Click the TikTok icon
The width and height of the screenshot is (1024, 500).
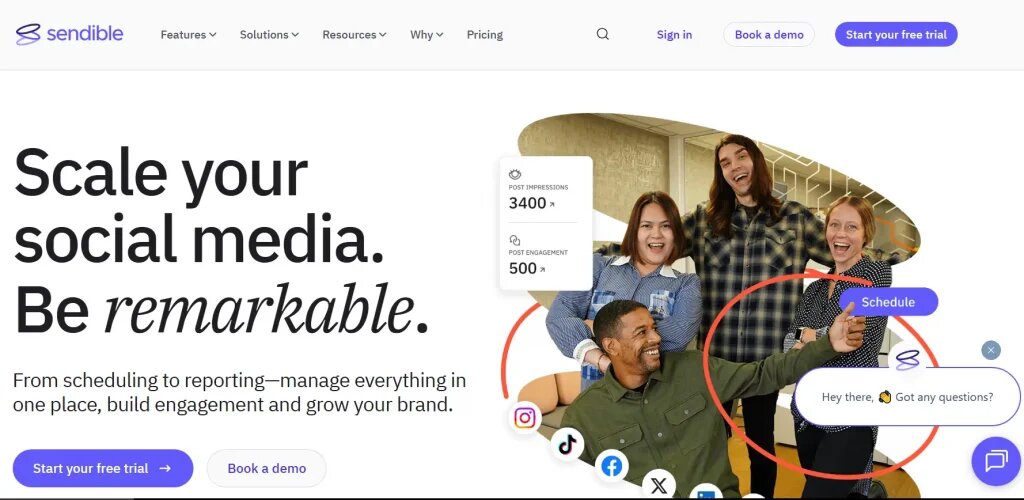567,445
